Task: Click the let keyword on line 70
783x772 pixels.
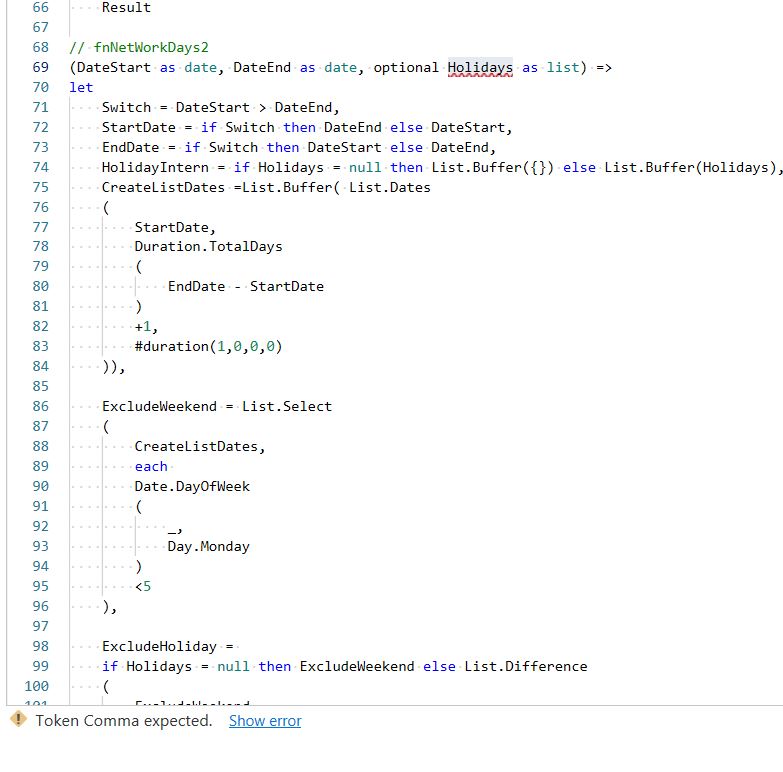Action: 81,87
